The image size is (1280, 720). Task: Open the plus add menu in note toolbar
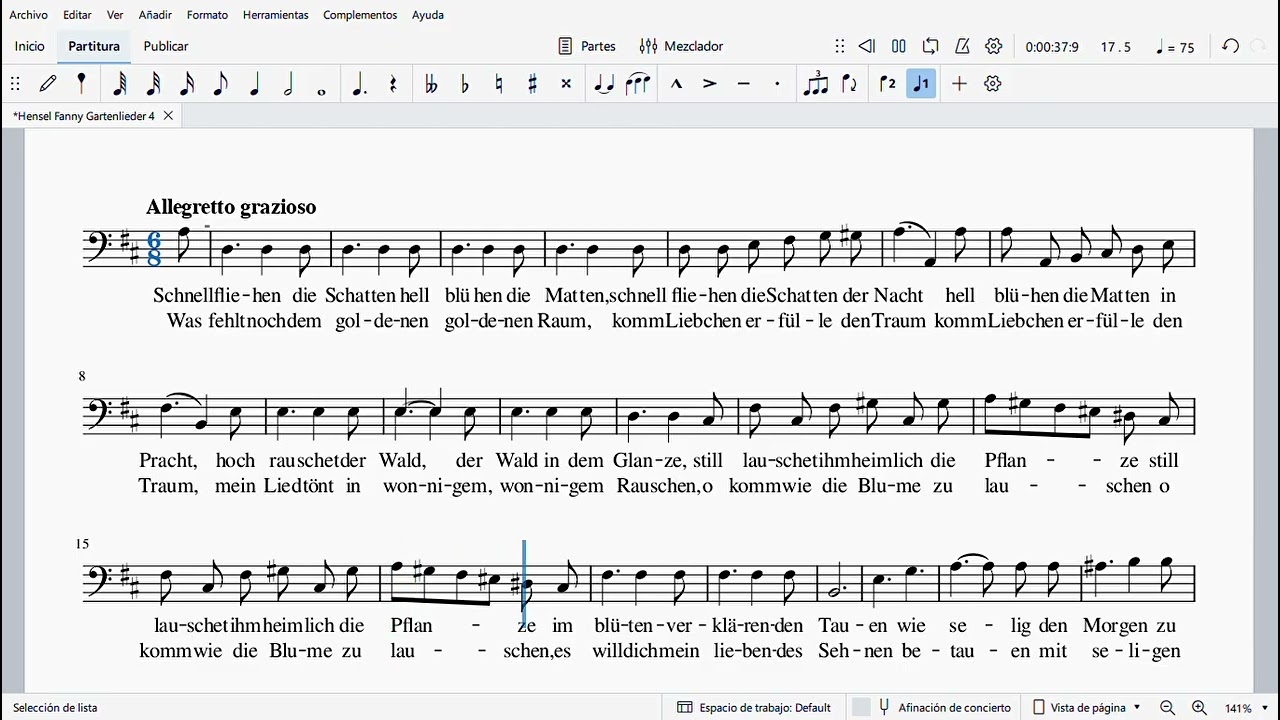(x=959, y=84)
